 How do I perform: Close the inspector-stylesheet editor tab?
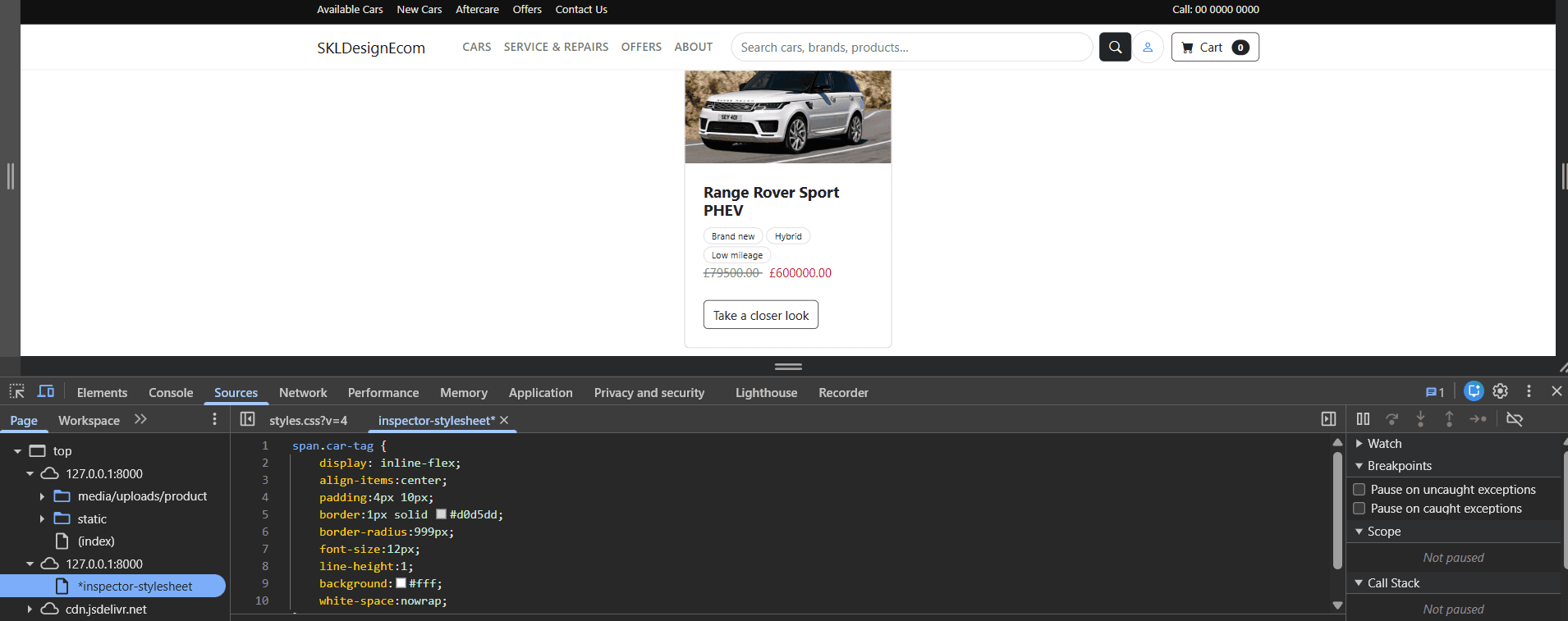[504, 420]
